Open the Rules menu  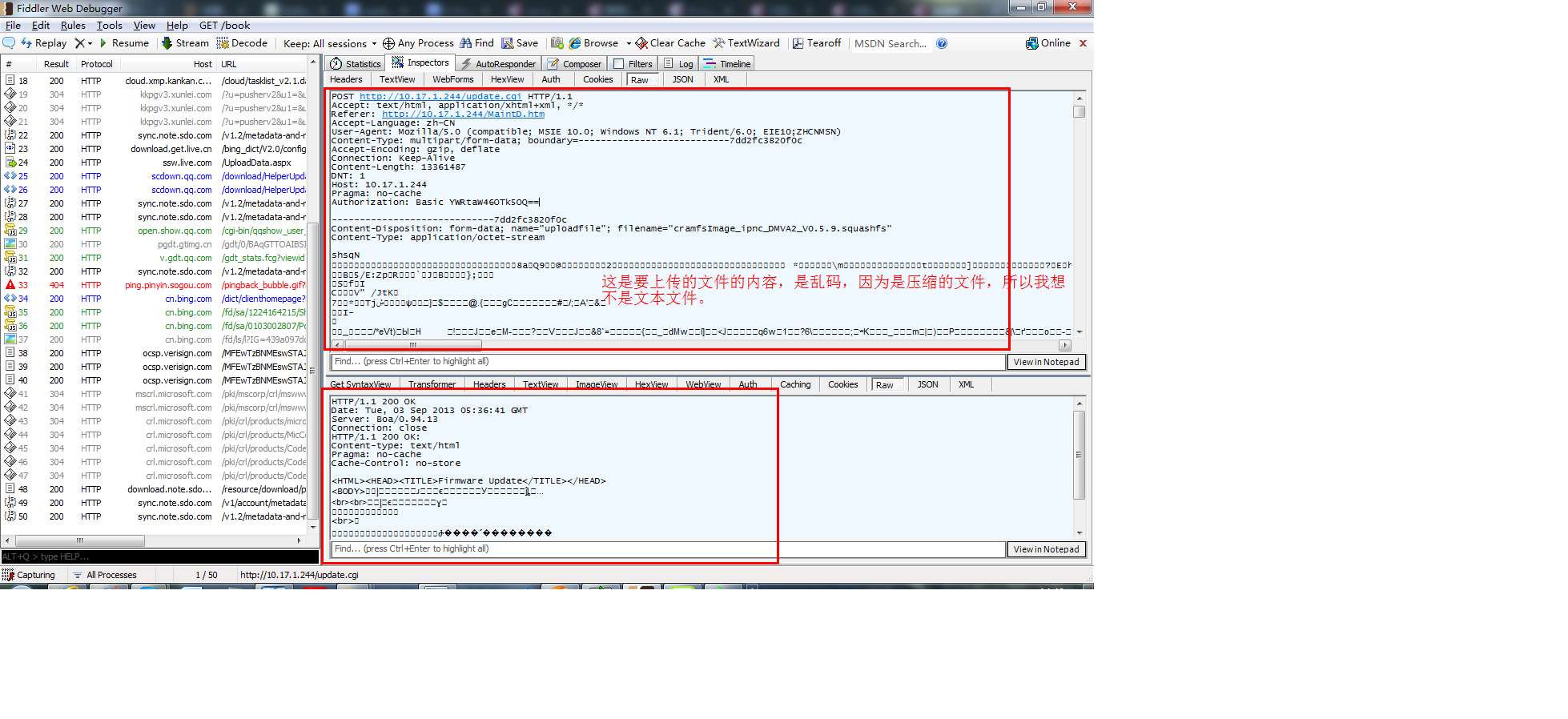(x=73, y=26)
